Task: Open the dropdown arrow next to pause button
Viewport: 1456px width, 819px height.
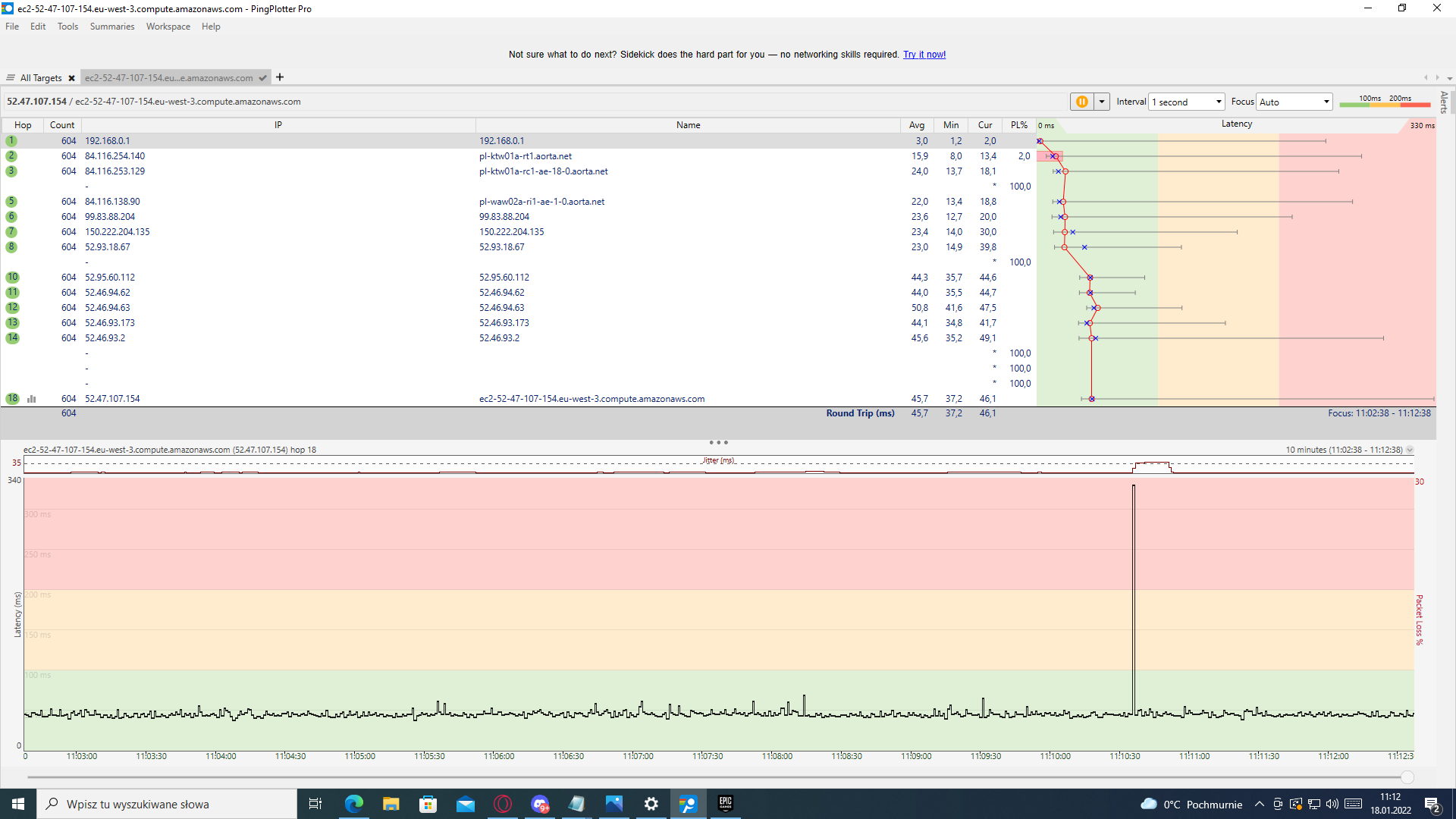Action: coord(1102,102)
